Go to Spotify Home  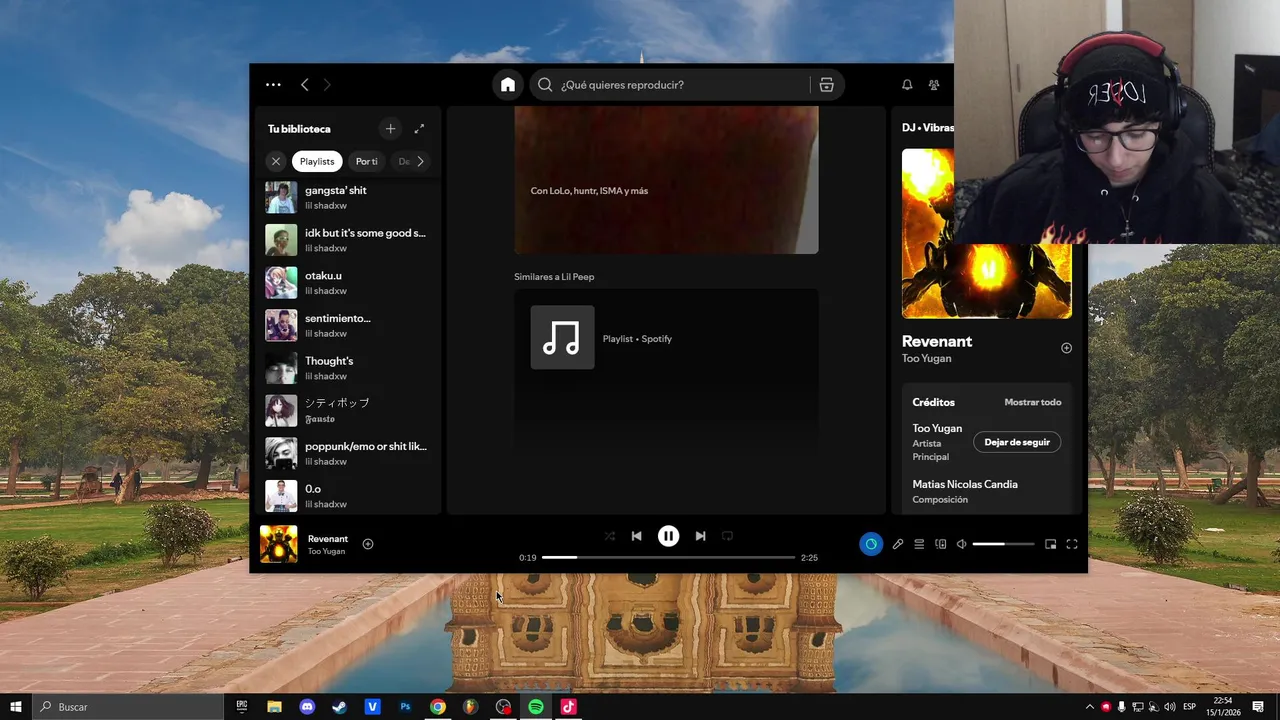(x=508, y=85)
